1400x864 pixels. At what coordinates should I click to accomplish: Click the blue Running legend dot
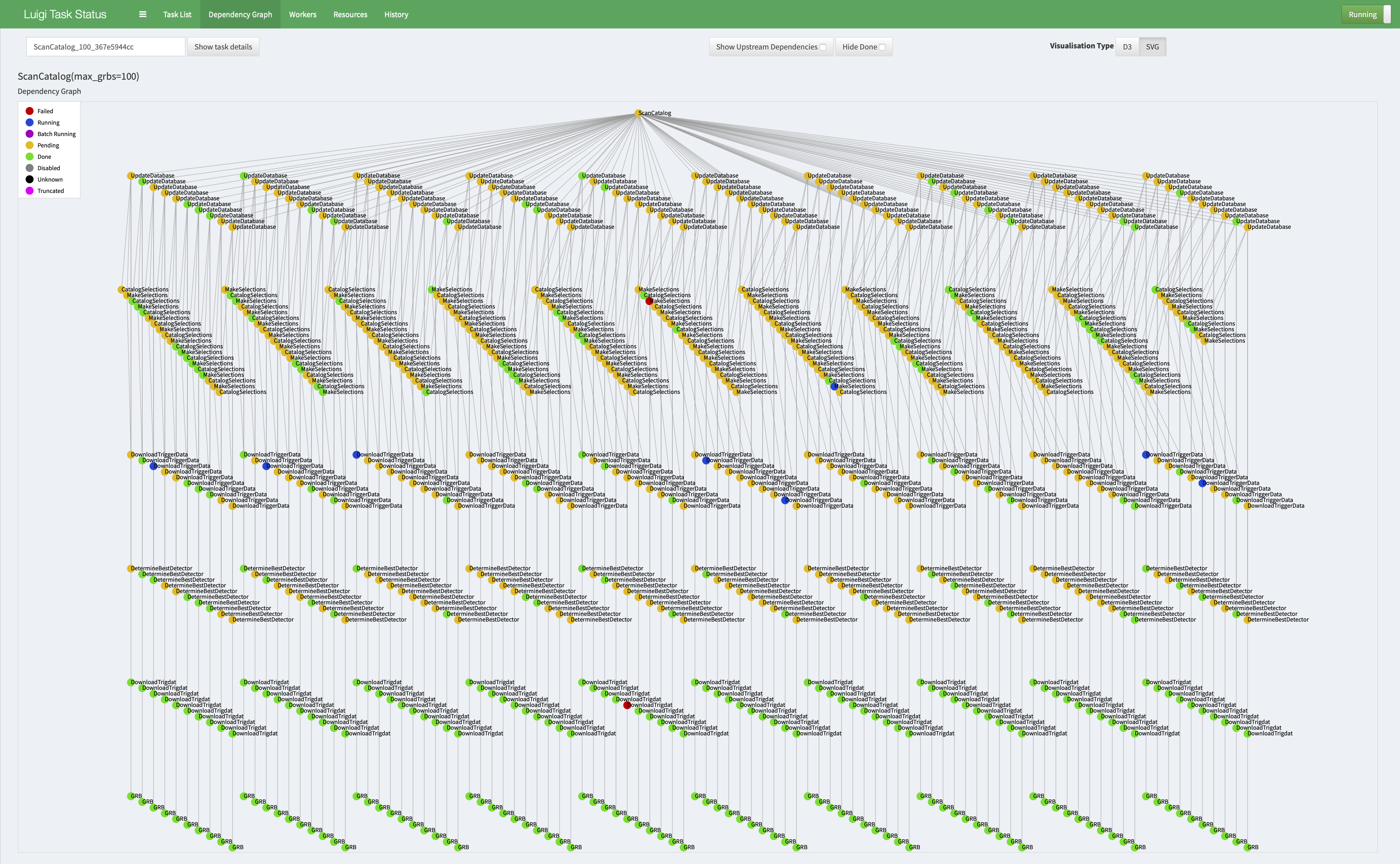(30, 122)
